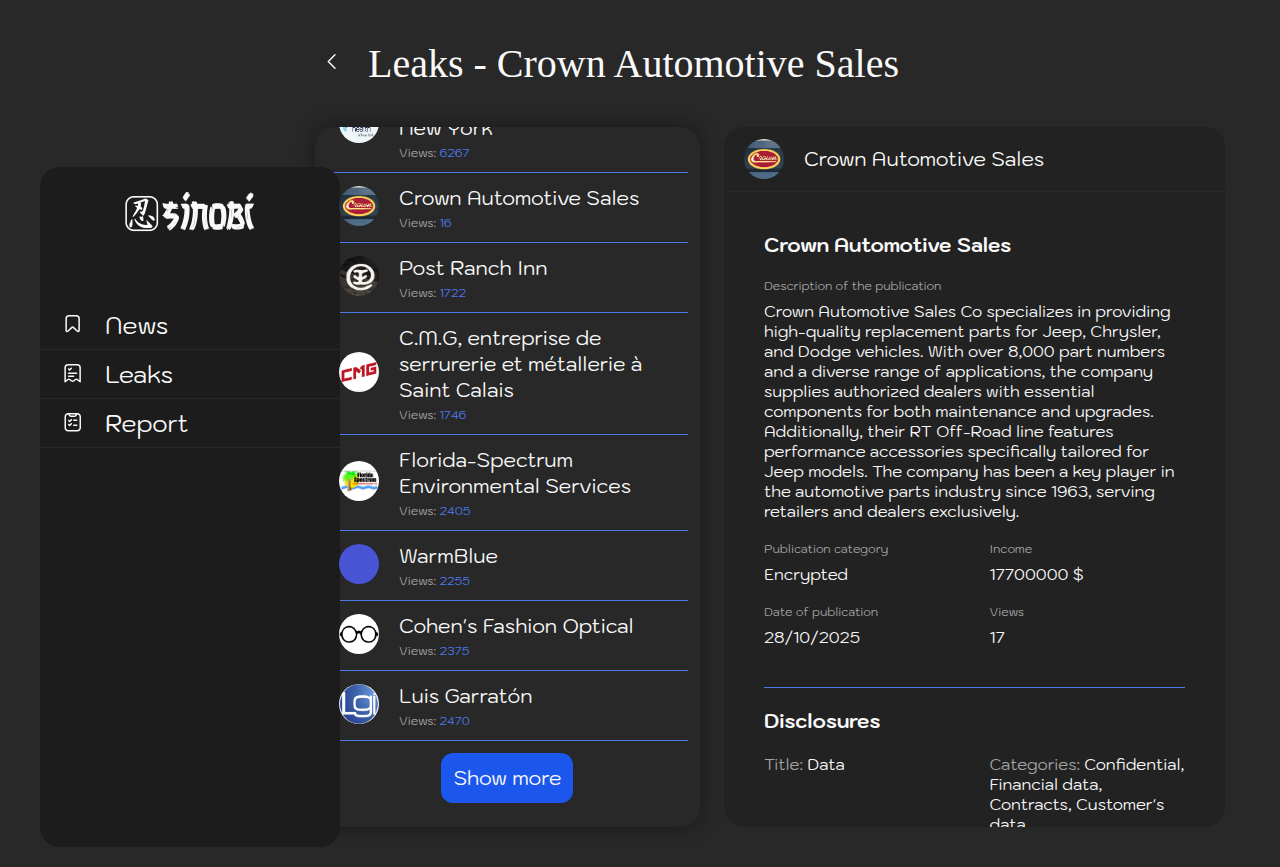Click the Sinobi logo in sidebar

[x=190, y=213]
